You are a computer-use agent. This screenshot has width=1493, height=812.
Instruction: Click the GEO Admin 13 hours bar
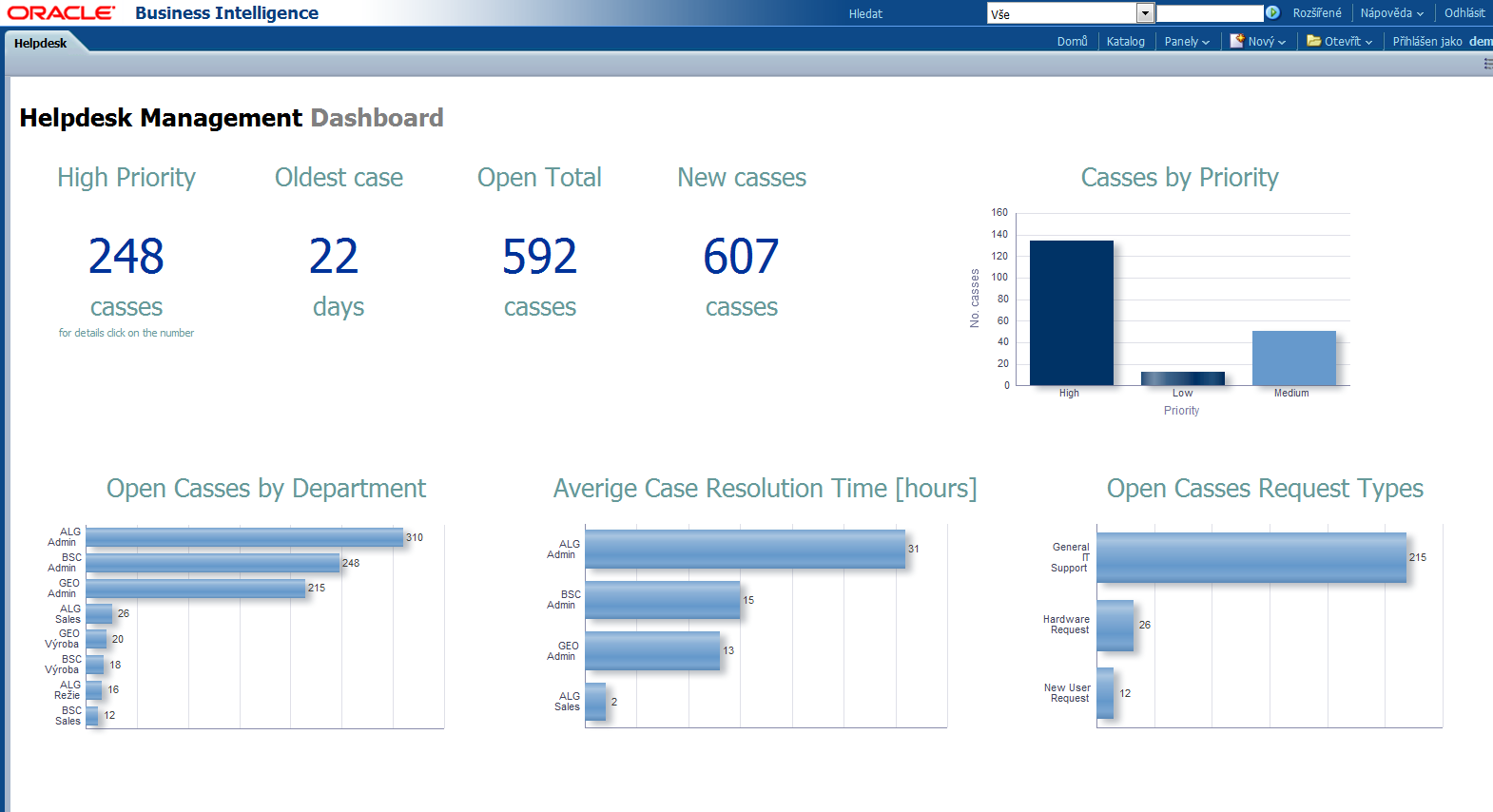click(x=652, y=651)
